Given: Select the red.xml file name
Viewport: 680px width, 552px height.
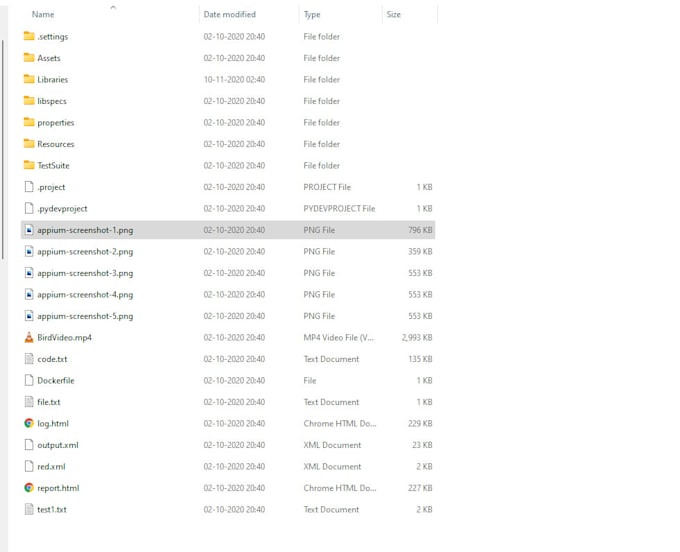Looking at the screenshot, I should coord(51,467).
